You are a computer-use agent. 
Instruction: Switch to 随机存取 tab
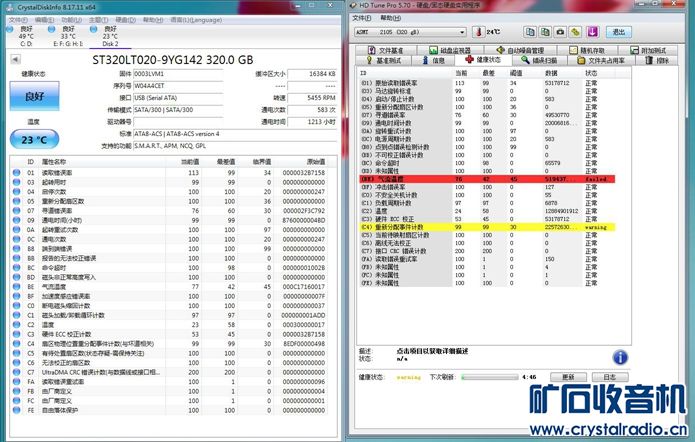point(587,50)
